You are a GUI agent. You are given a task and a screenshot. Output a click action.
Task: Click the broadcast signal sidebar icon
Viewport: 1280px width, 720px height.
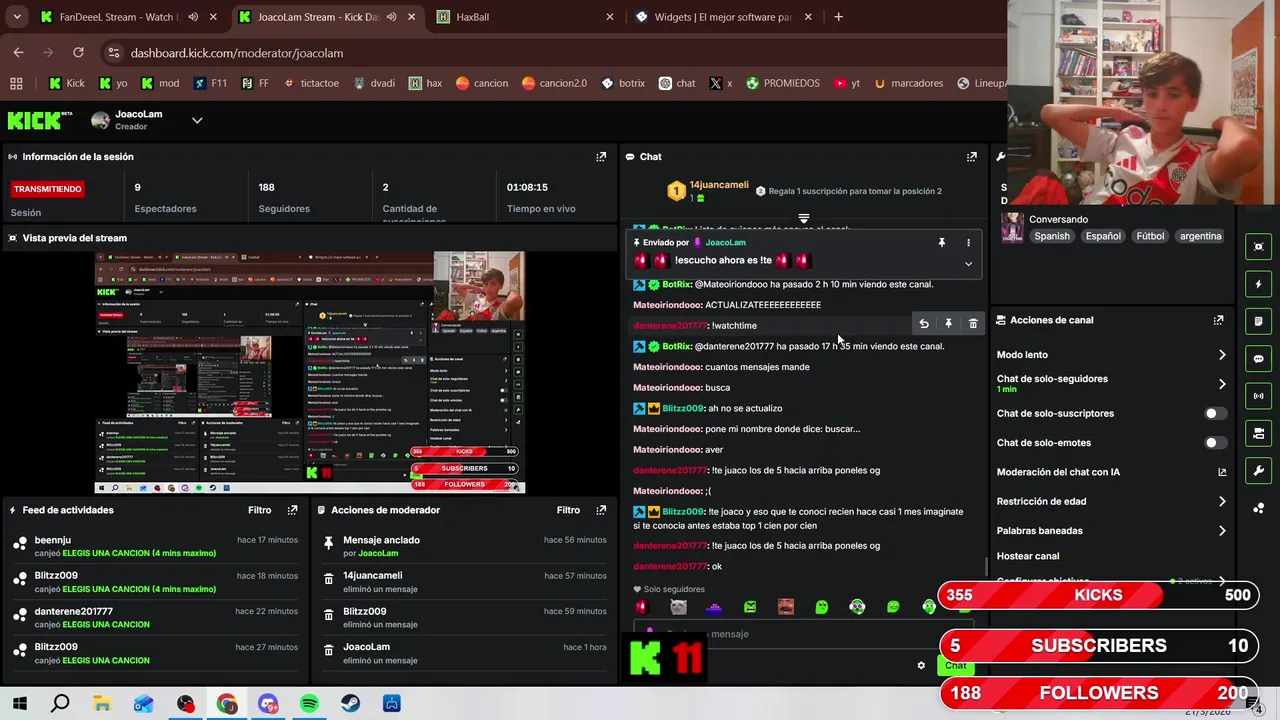[x=1258, y=396]
